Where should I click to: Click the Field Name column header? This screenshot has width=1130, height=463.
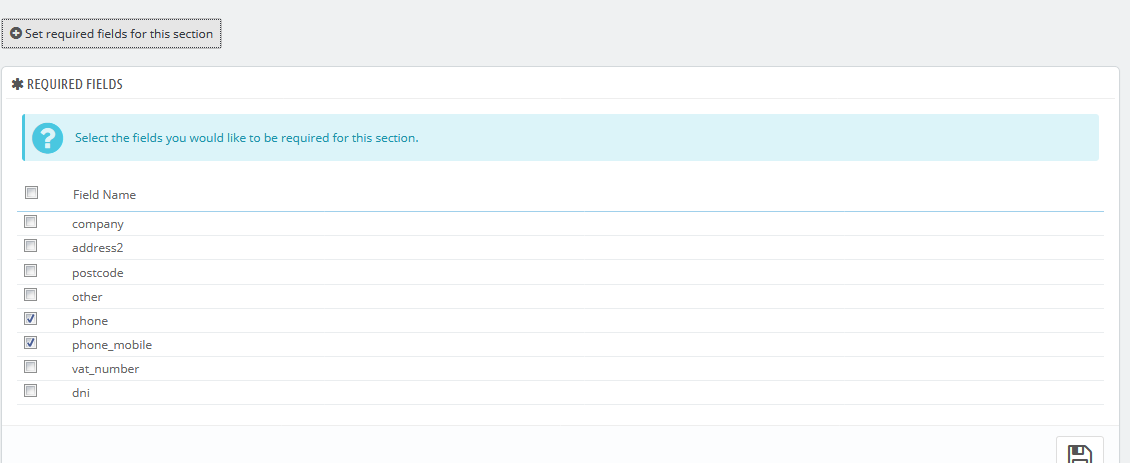pos(104,195)
